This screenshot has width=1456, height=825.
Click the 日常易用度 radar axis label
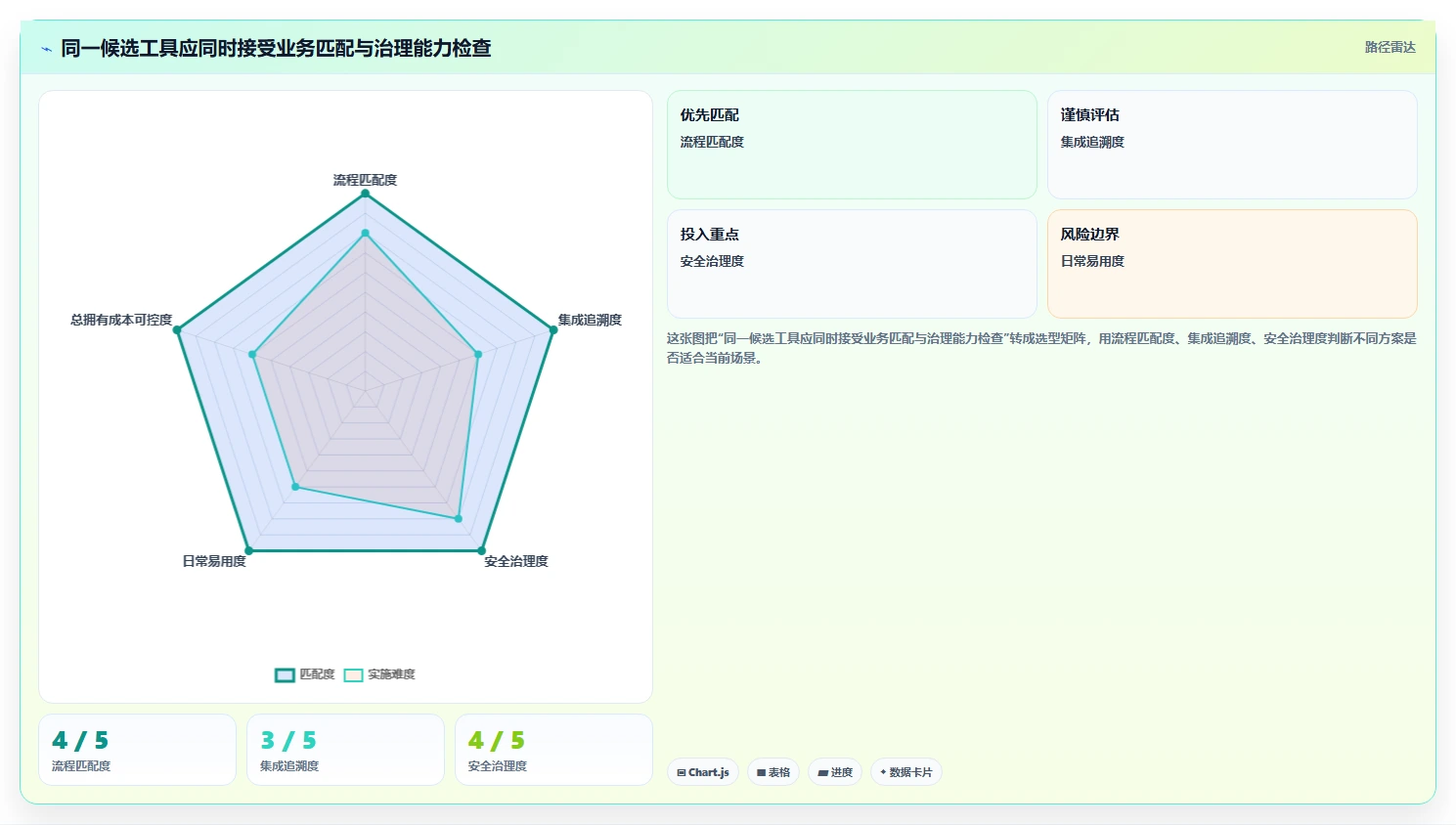(214, 561)
